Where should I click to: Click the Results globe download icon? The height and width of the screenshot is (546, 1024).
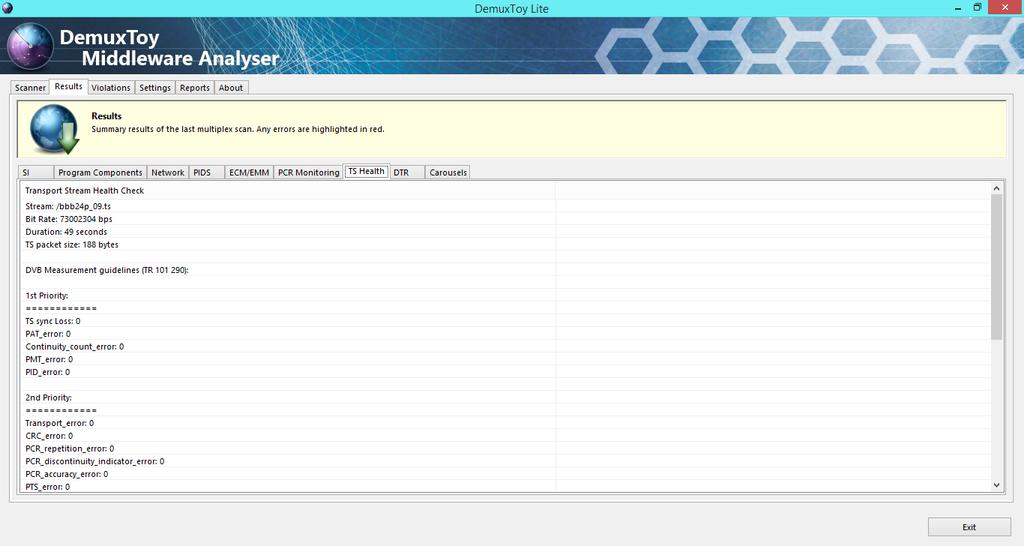click(x=54, y=129)
